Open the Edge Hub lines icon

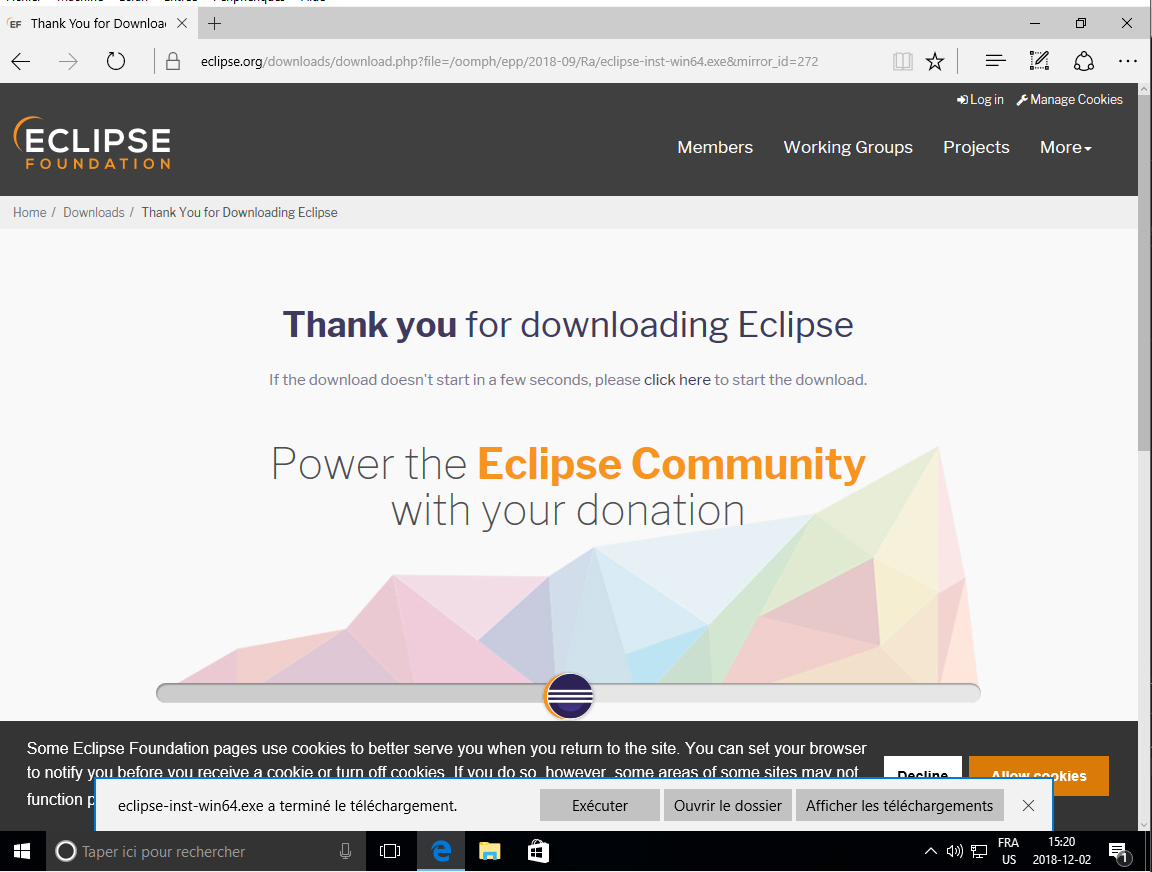pyautogui.click(x=996, y=61)
